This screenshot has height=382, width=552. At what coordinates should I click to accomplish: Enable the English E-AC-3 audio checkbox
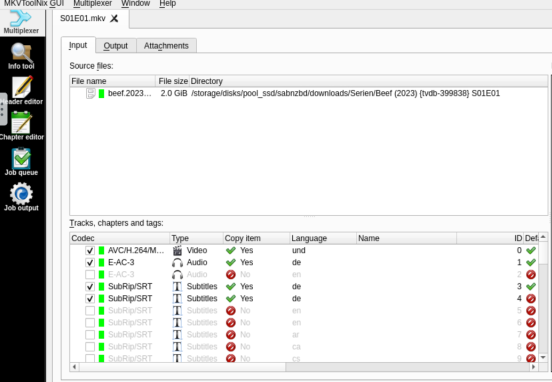click(90, 274)
